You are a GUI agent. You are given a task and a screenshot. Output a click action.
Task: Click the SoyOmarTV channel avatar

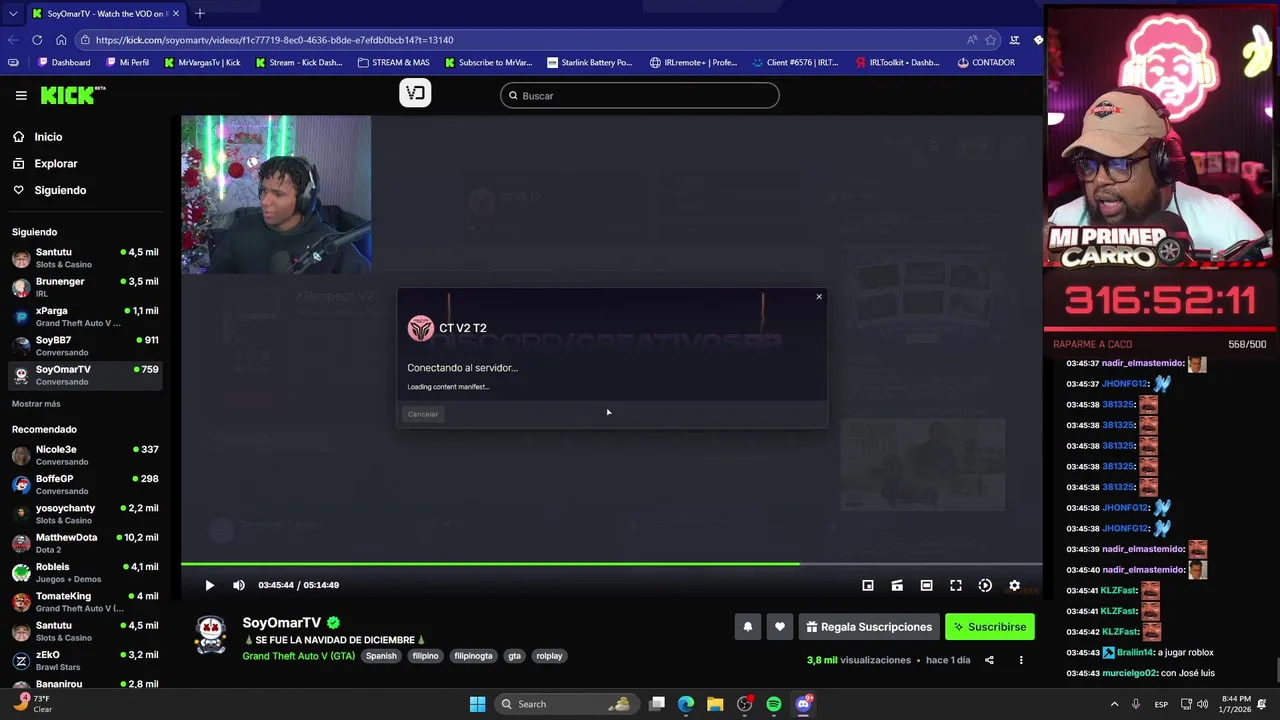210,636
